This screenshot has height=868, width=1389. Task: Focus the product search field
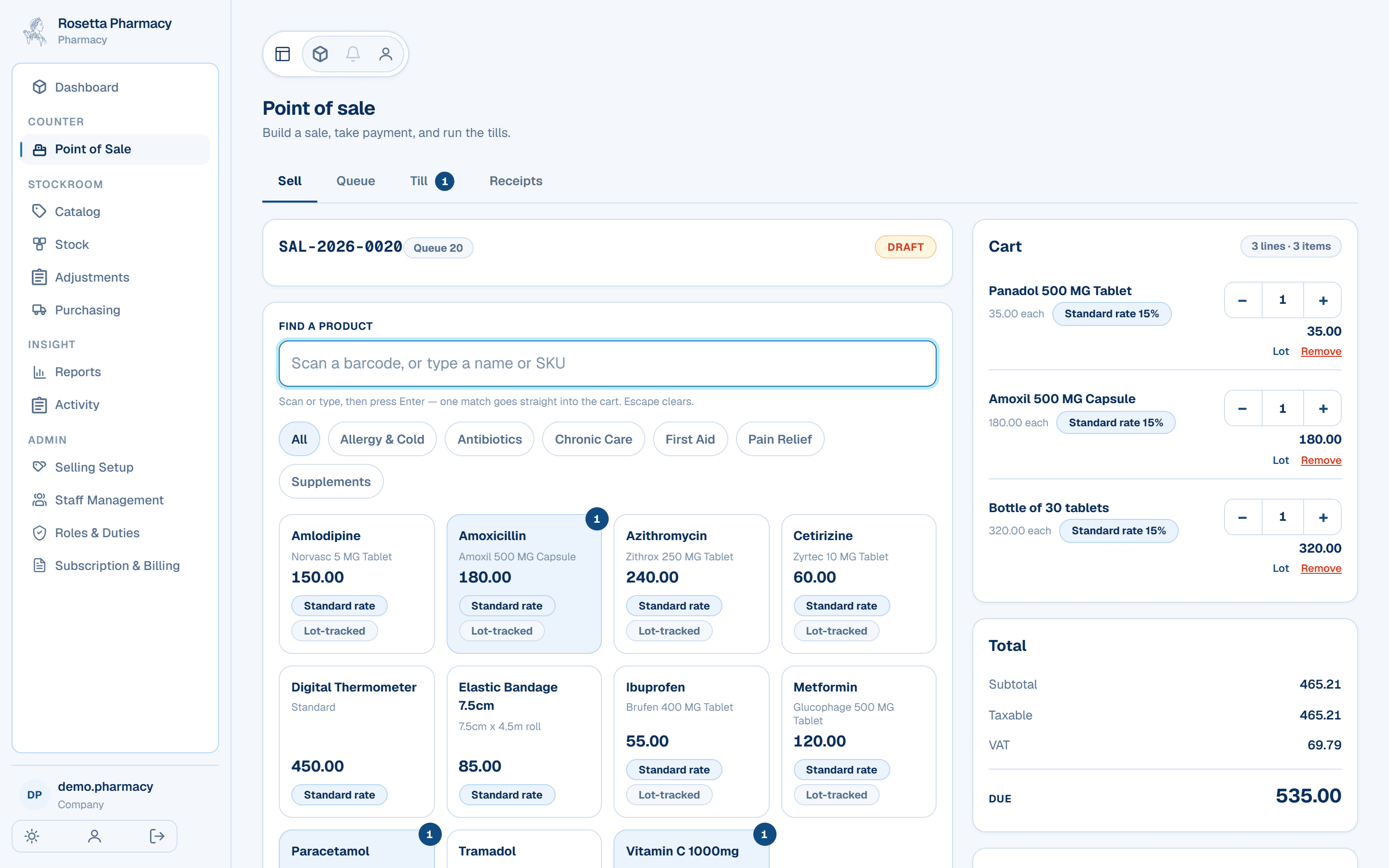[607, 364]
